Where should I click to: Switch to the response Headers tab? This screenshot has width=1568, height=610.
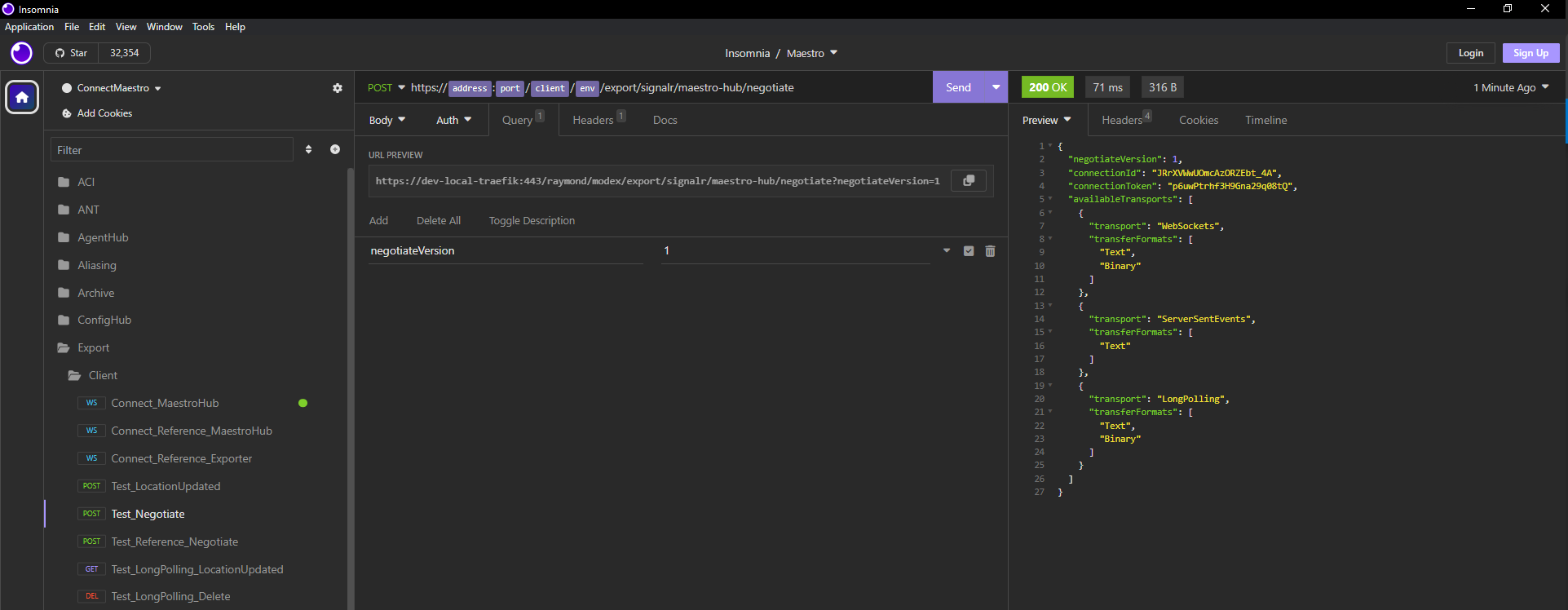coord(1126,120)
